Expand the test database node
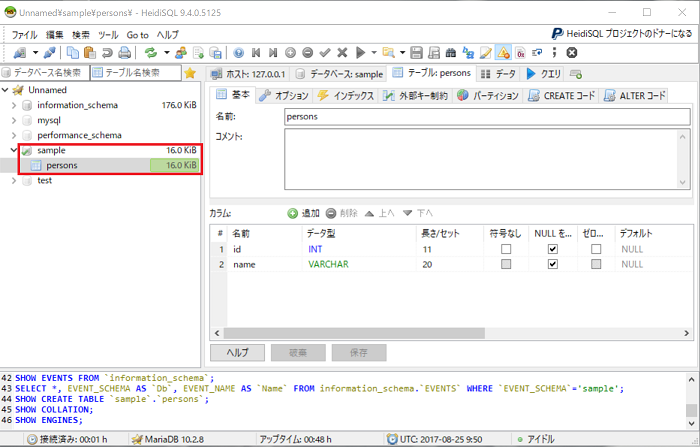 coord(14,180)
